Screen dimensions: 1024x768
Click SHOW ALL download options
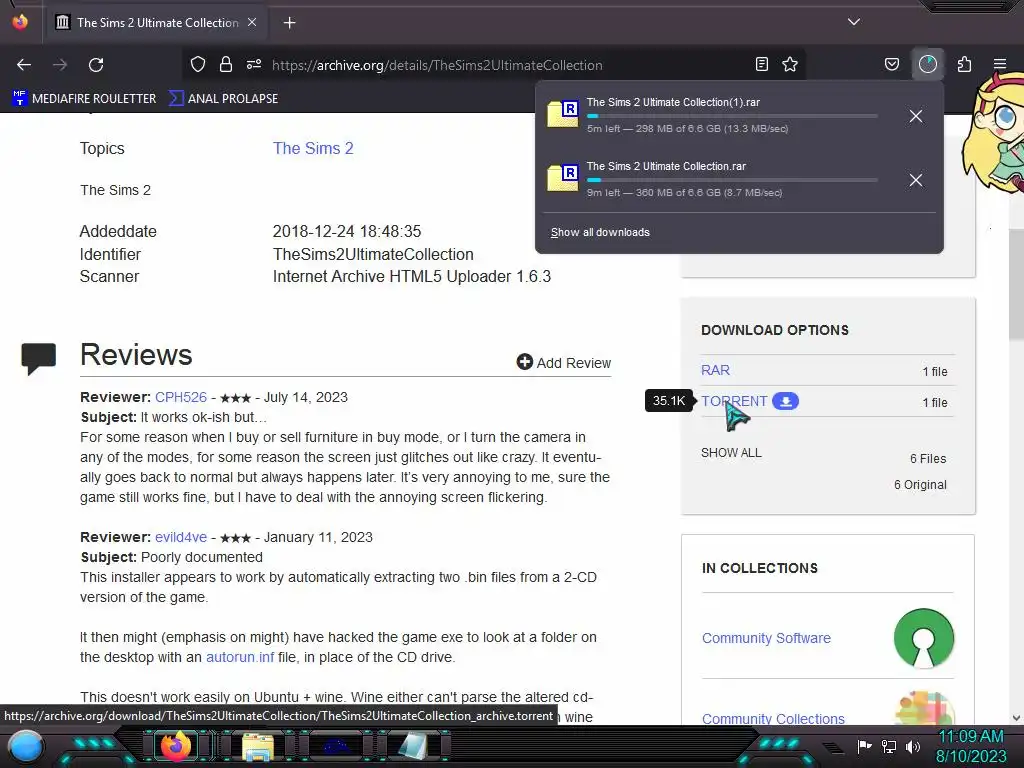point(731,453)
